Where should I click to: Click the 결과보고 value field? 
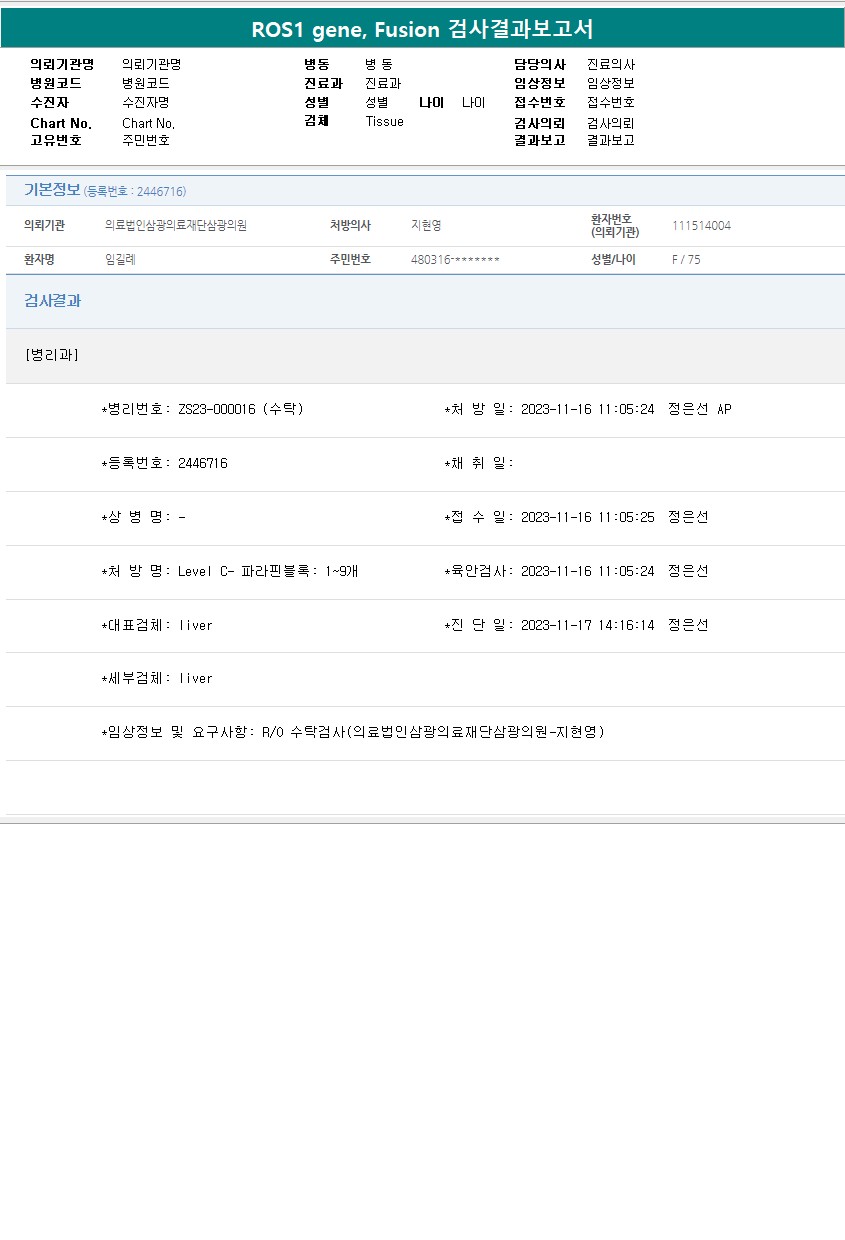pyautogui.click(x=610, y=140)
